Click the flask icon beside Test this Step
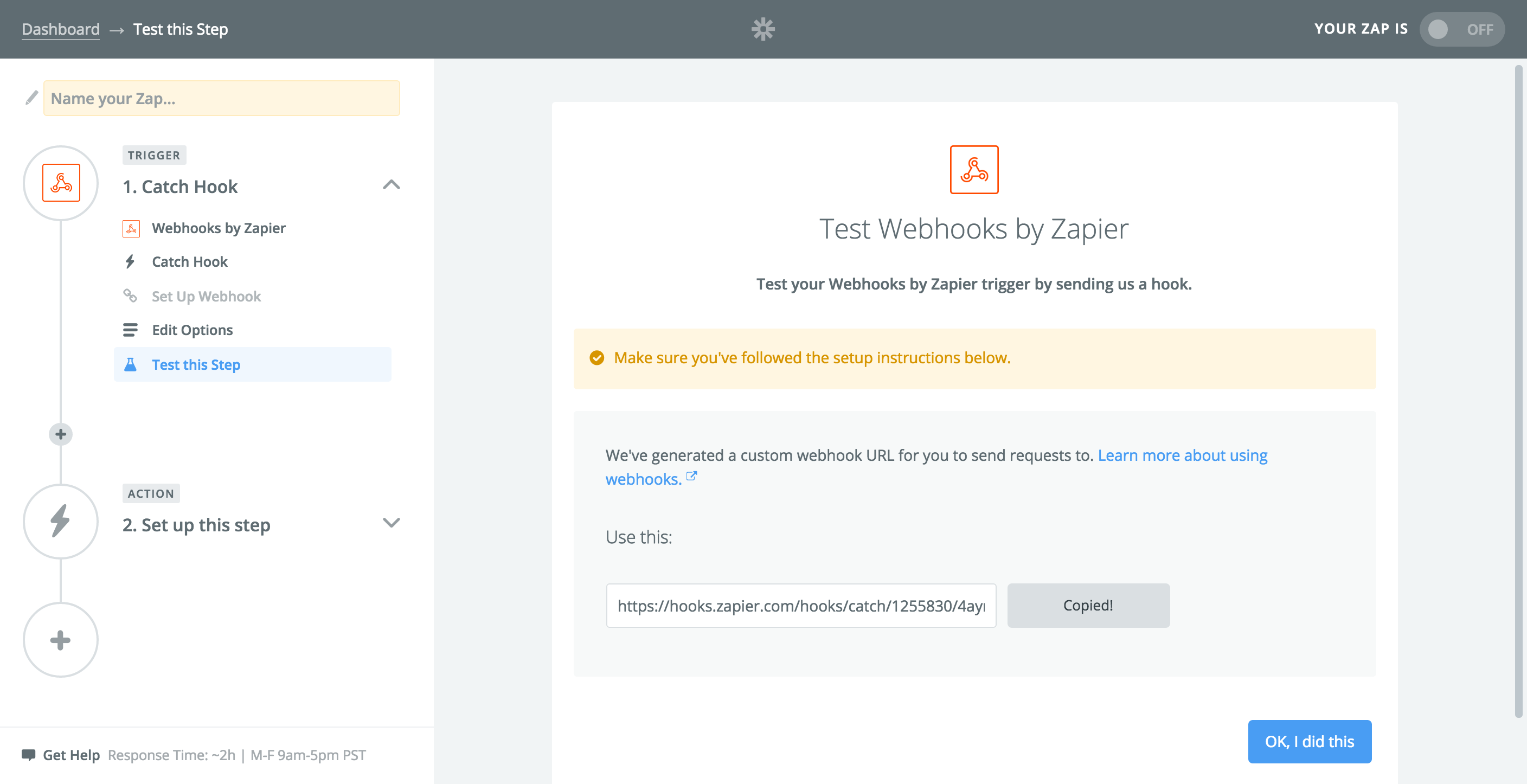1527x784 pixels. click(130, 364)
